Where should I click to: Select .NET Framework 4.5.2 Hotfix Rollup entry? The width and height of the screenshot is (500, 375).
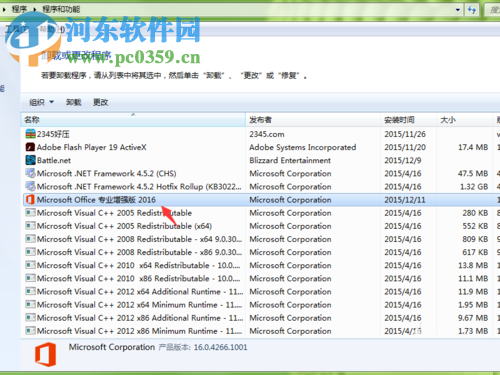click(139, 186)
